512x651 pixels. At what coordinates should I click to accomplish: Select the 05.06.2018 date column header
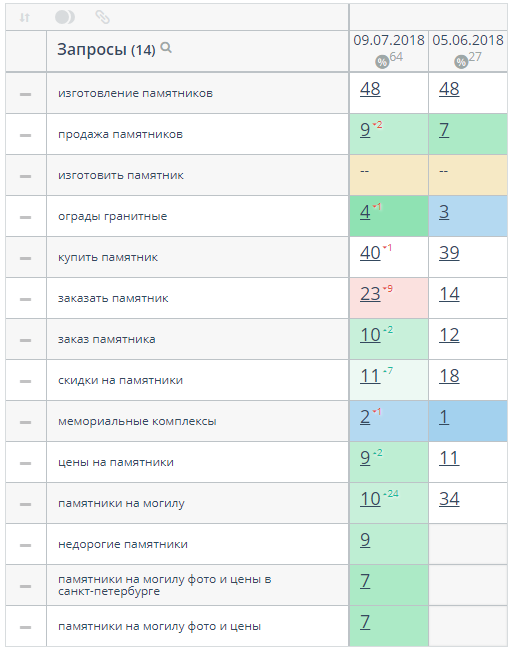(x=468, y=40)
